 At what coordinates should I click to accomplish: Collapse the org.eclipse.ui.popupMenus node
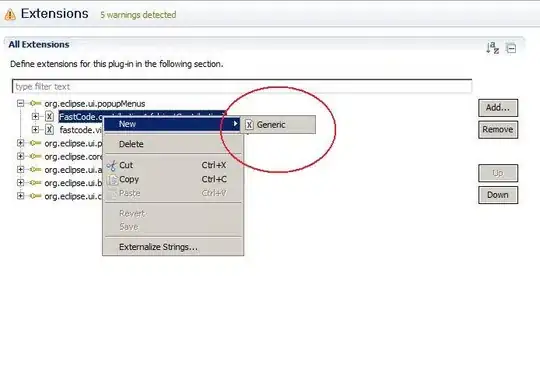[21, 103]
